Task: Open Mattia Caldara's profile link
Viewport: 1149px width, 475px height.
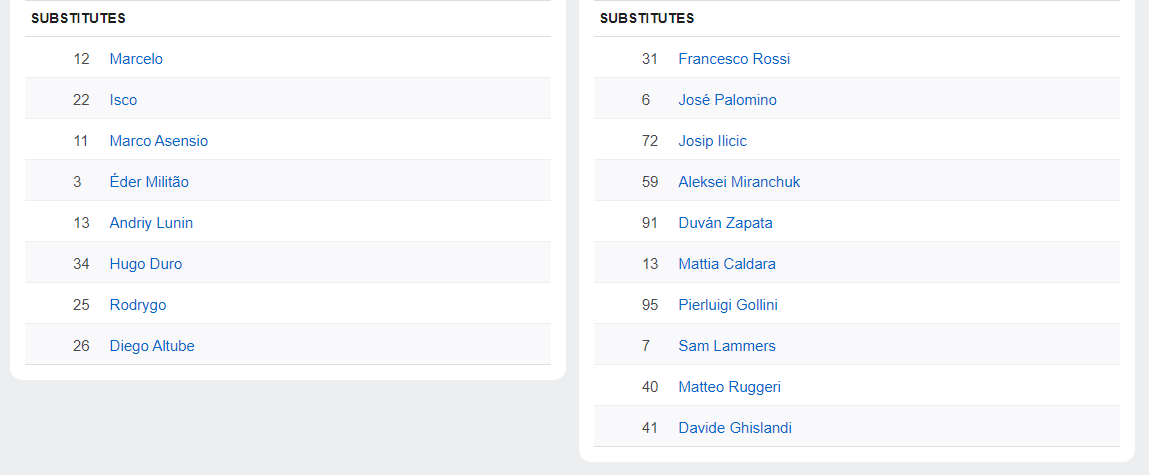Action: point(727,264)
